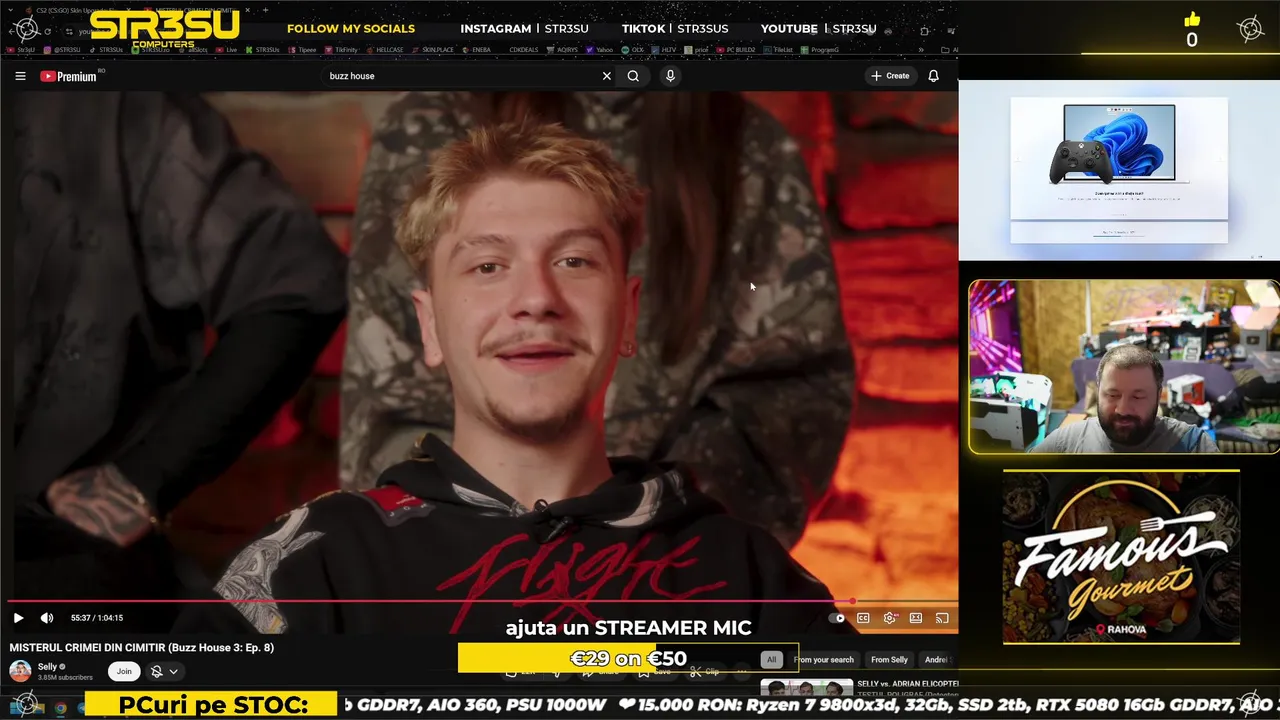Open the ProgramG bookmark

[x=819, y=49]
